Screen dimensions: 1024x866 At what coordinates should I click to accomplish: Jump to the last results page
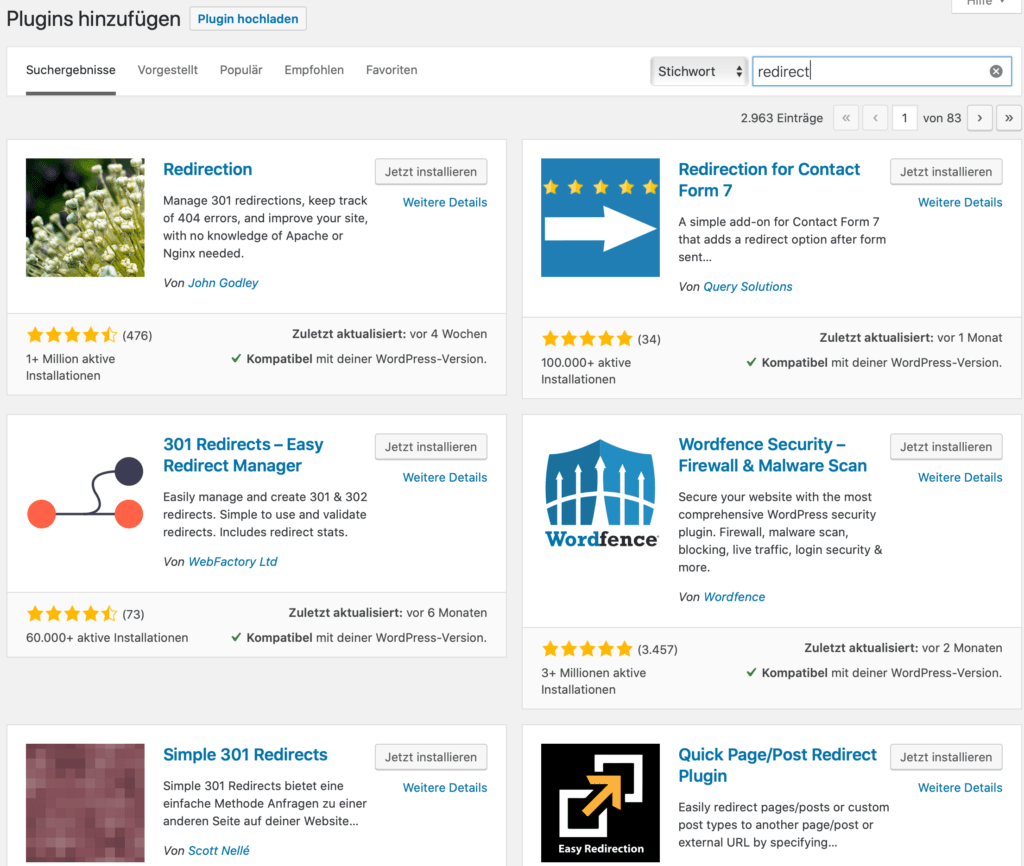click(1009, 118)
